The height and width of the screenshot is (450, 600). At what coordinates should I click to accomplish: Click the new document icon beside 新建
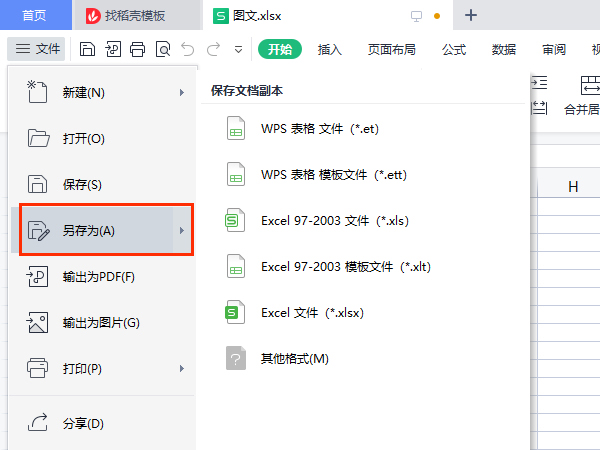pos(37,92)
